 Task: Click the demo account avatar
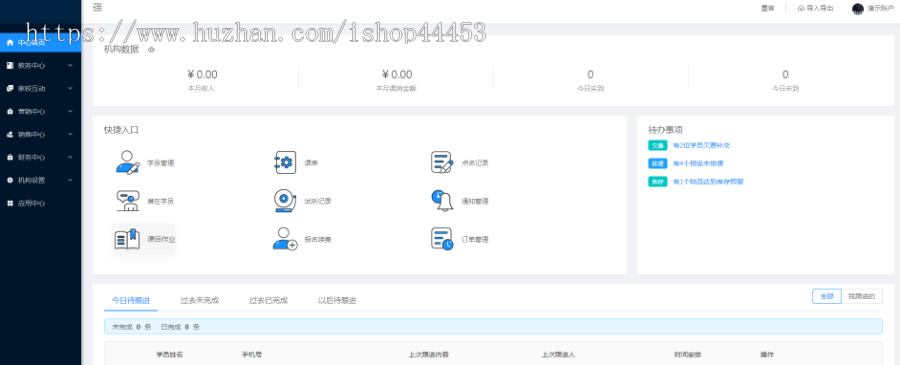click(x=858, y=9)
